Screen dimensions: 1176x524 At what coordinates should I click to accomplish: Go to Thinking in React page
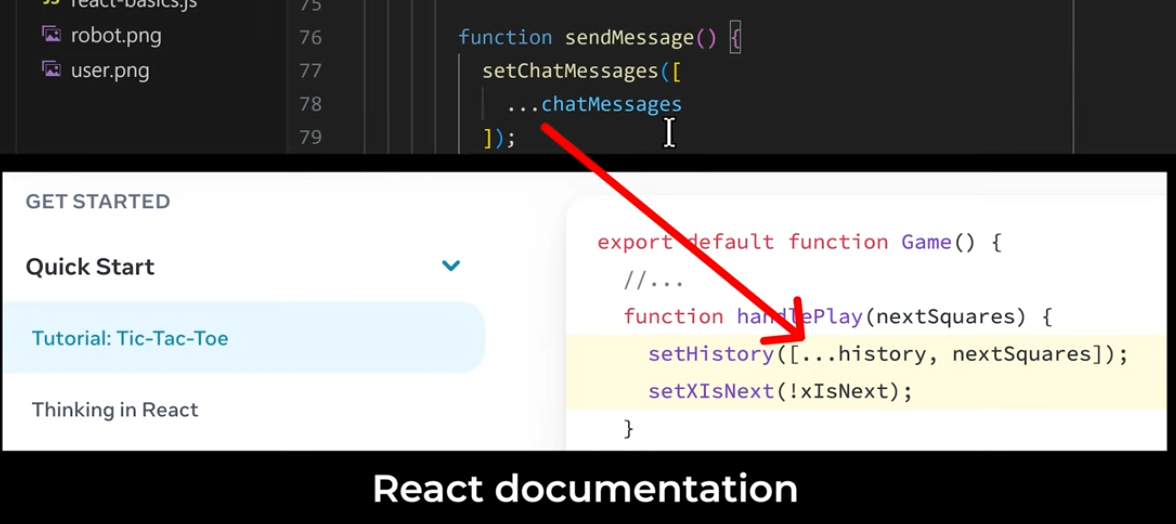115,410
